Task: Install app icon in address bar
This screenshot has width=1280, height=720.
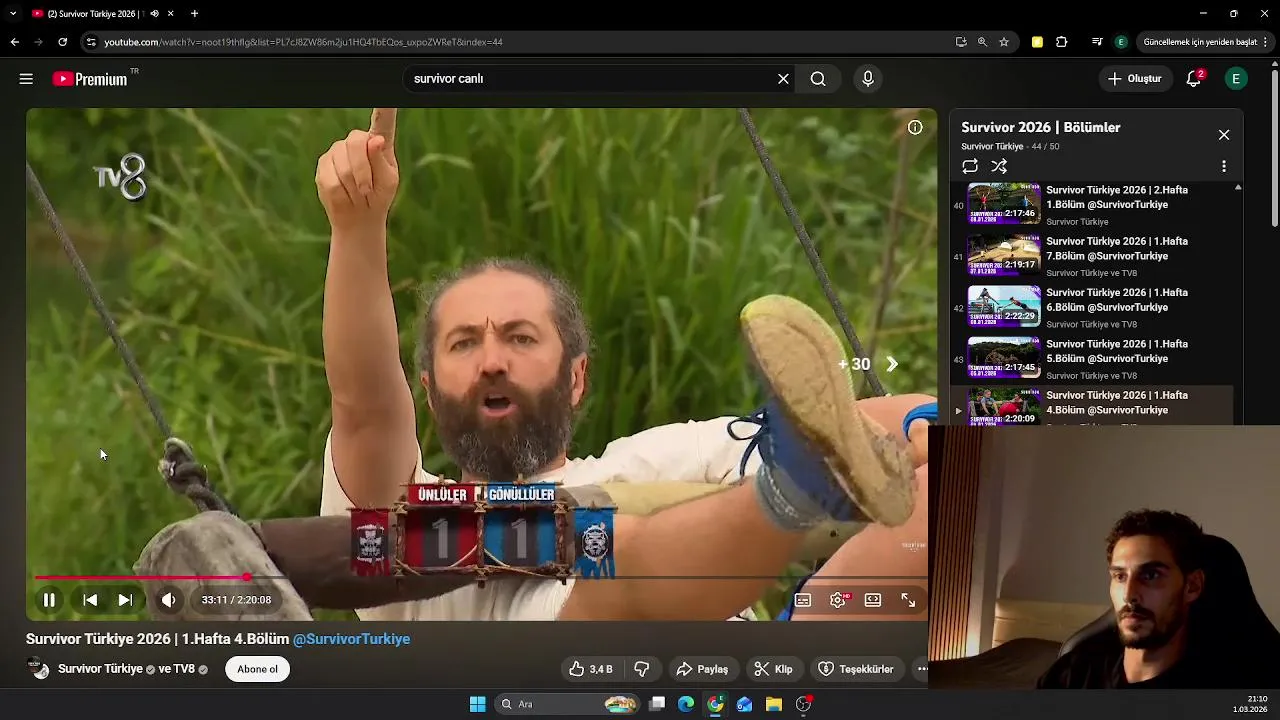Action: tap(961, 42)
